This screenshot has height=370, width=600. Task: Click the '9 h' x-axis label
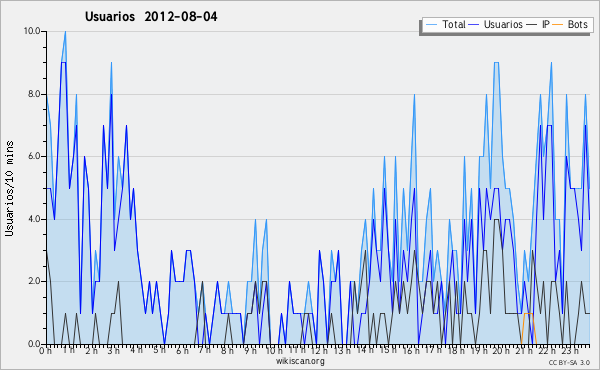(250, 351)
